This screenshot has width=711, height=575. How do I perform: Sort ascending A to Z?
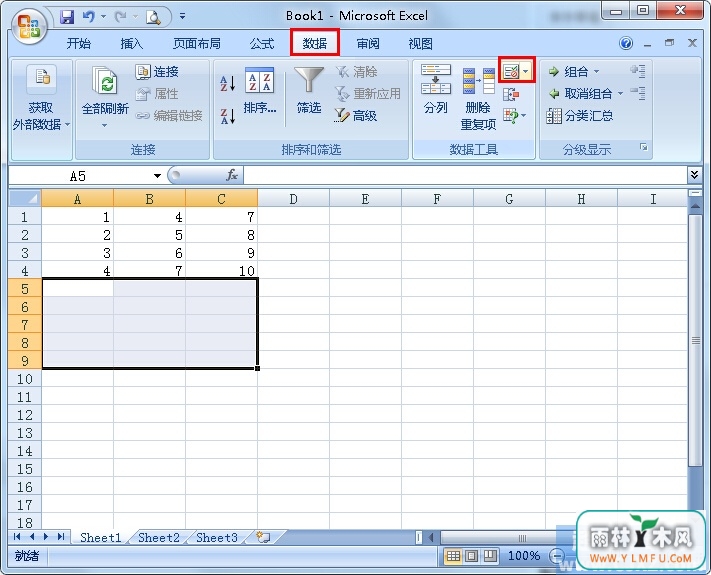(227, 83)
